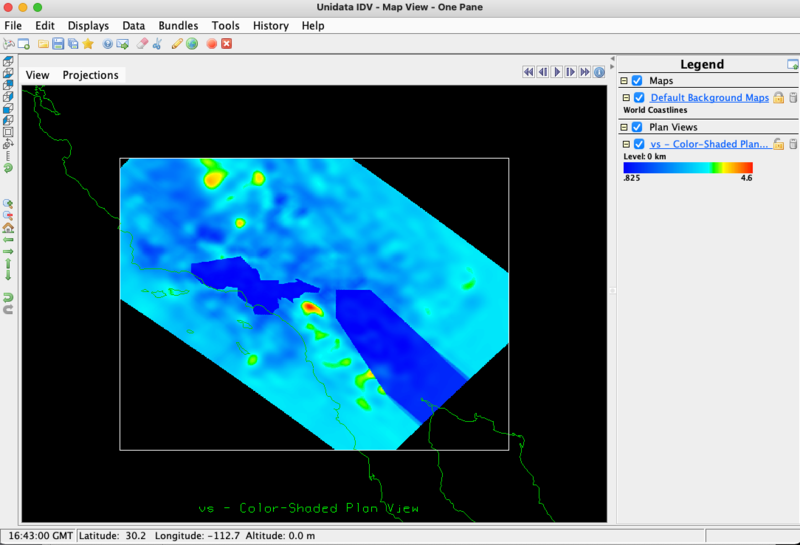Select the solid blue cube viewpoint icon
Image resolution: width=800 pixels, height=545 pixels.
pos(8,109)
